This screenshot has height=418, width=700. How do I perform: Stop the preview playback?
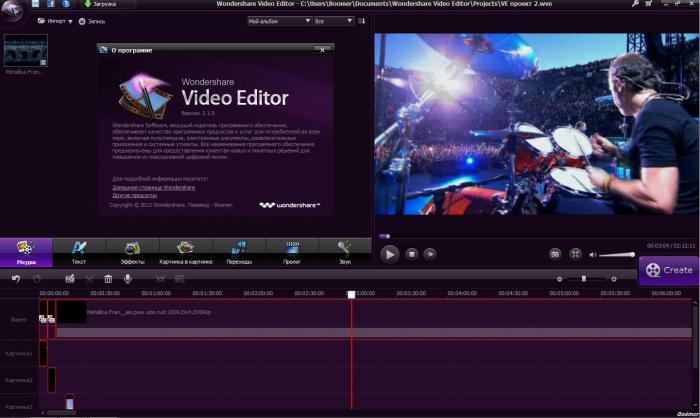point(412,254)
